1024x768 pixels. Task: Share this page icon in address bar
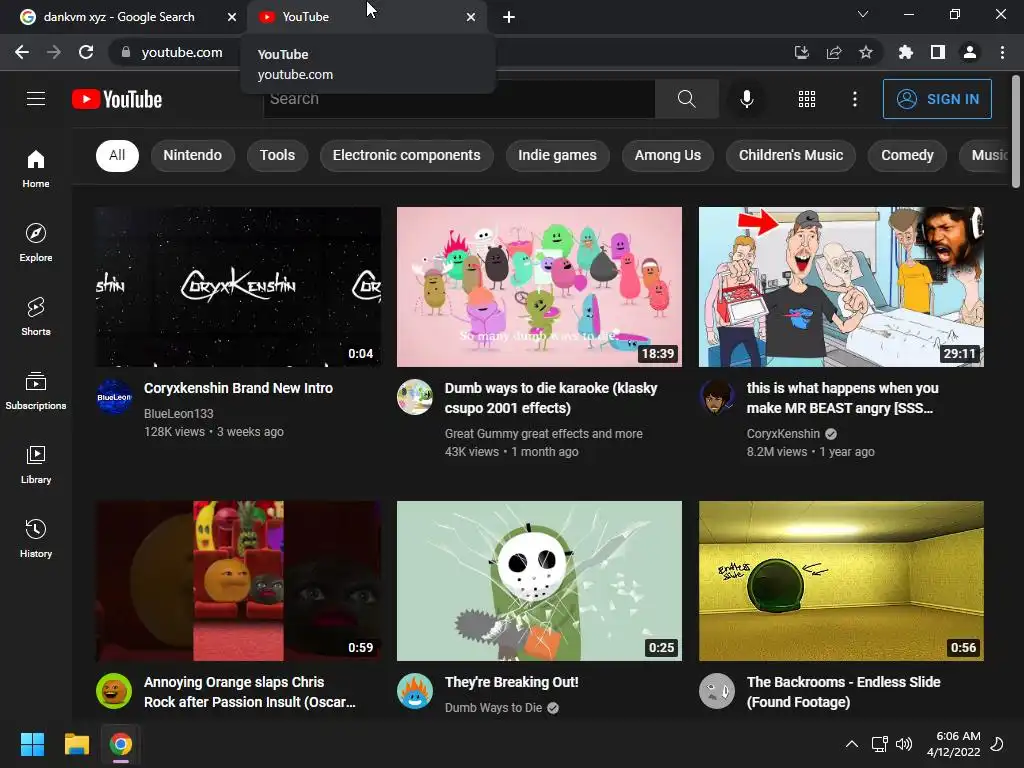pos(834,52)
